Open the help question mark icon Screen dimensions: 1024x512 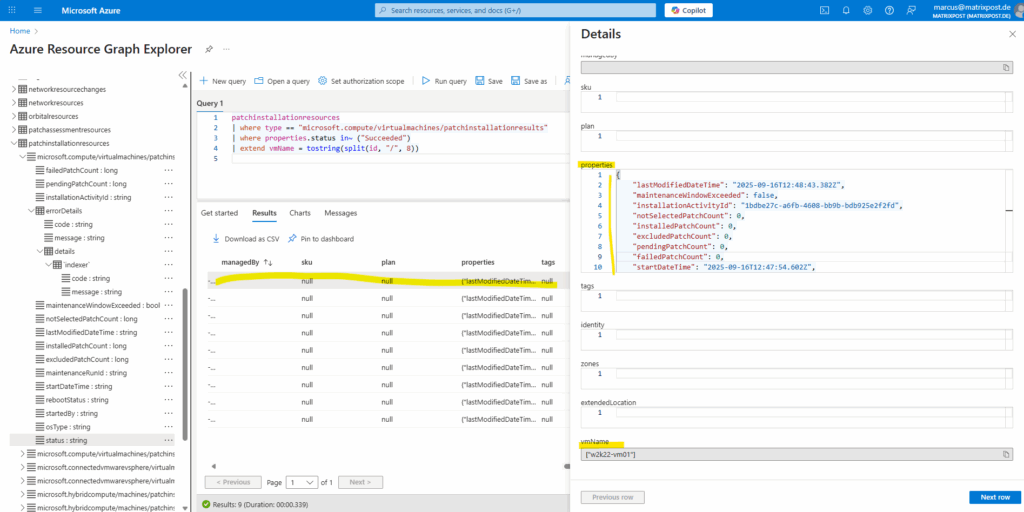pyautogui.click(x=889, y=10)
